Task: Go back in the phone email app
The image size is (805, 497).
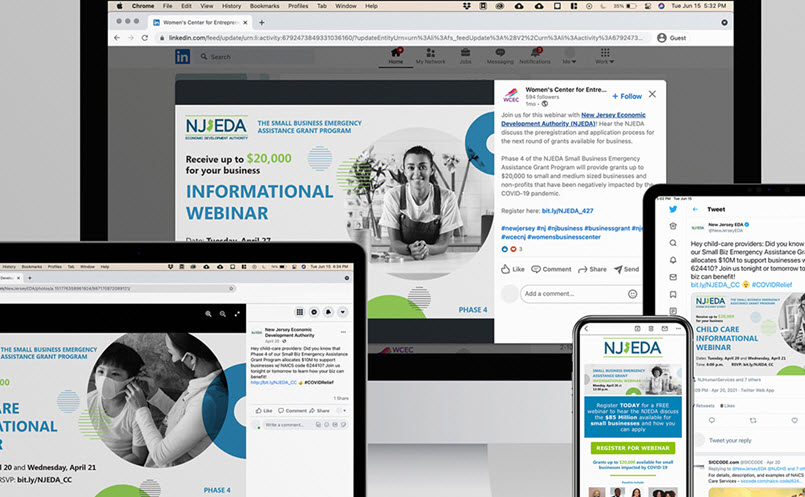Action: pyautogui.click(x=586, y=329)
